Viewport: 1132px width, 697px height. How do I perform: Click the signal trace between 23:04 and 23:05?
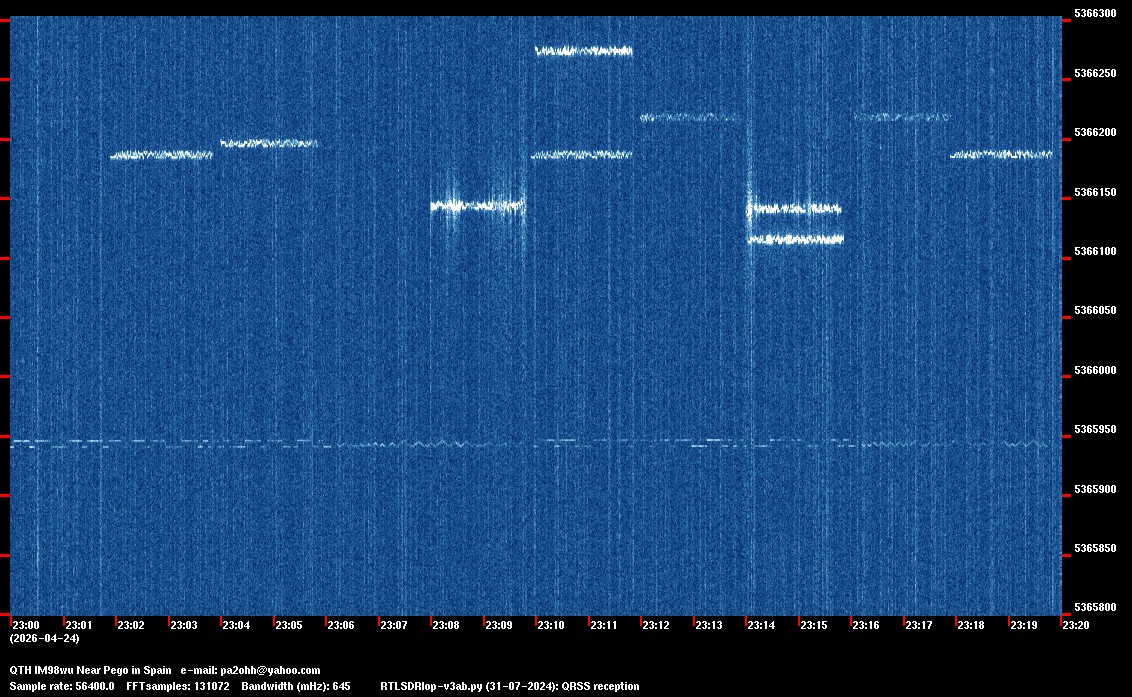point(269,144)
